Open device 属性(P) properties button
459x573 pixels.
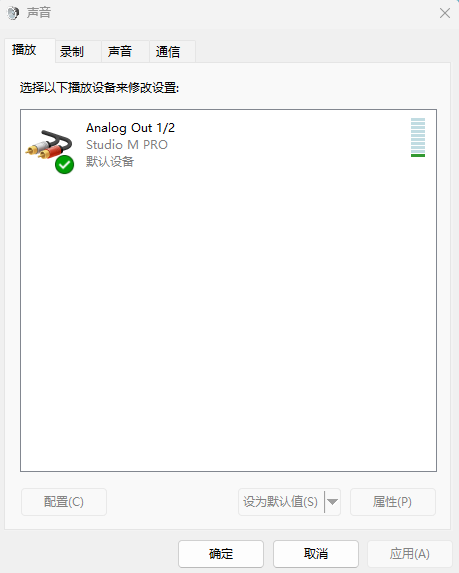pyautogui.click(x=393, y=502)
